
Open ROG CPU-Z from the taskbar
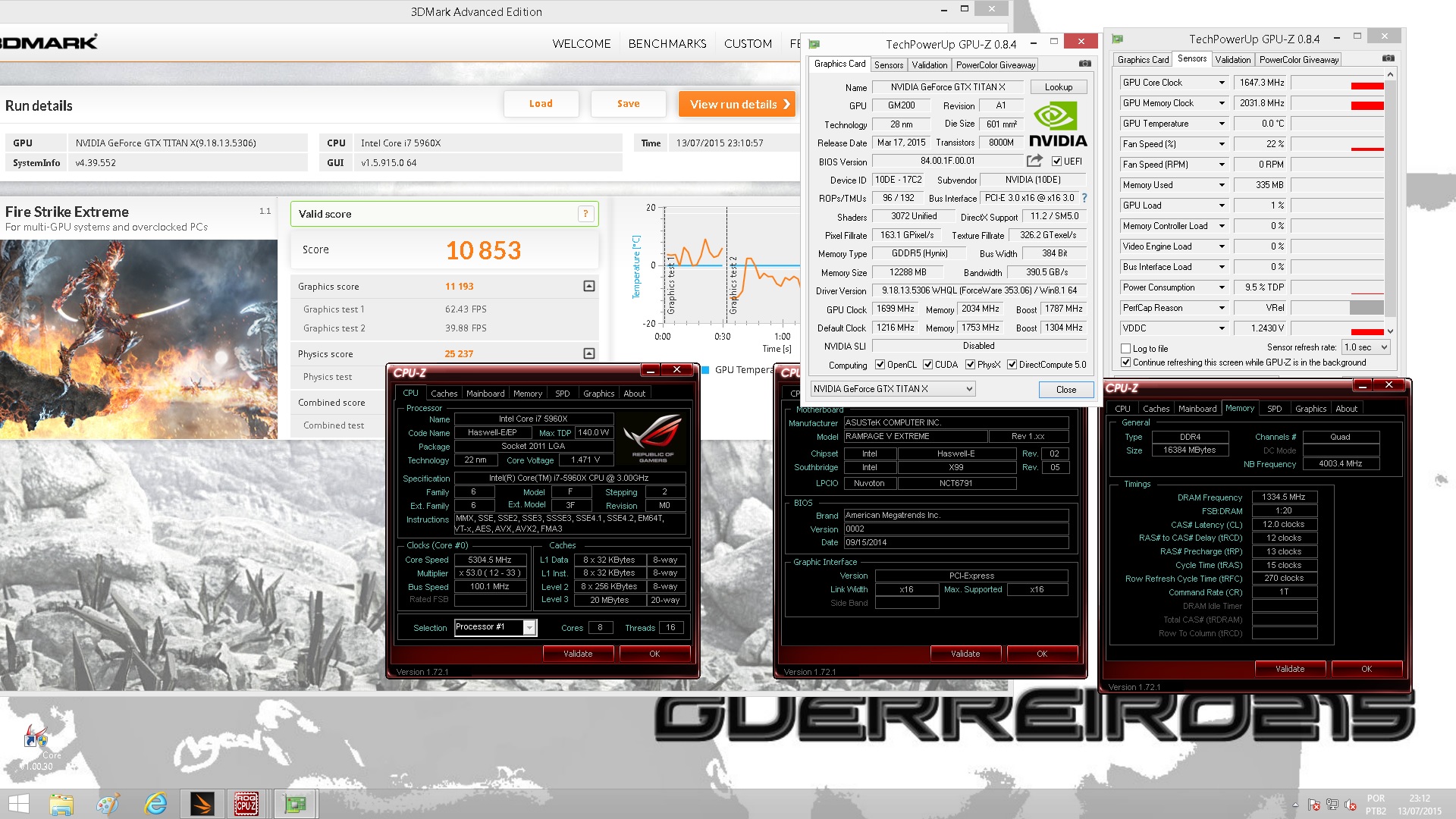246,804
